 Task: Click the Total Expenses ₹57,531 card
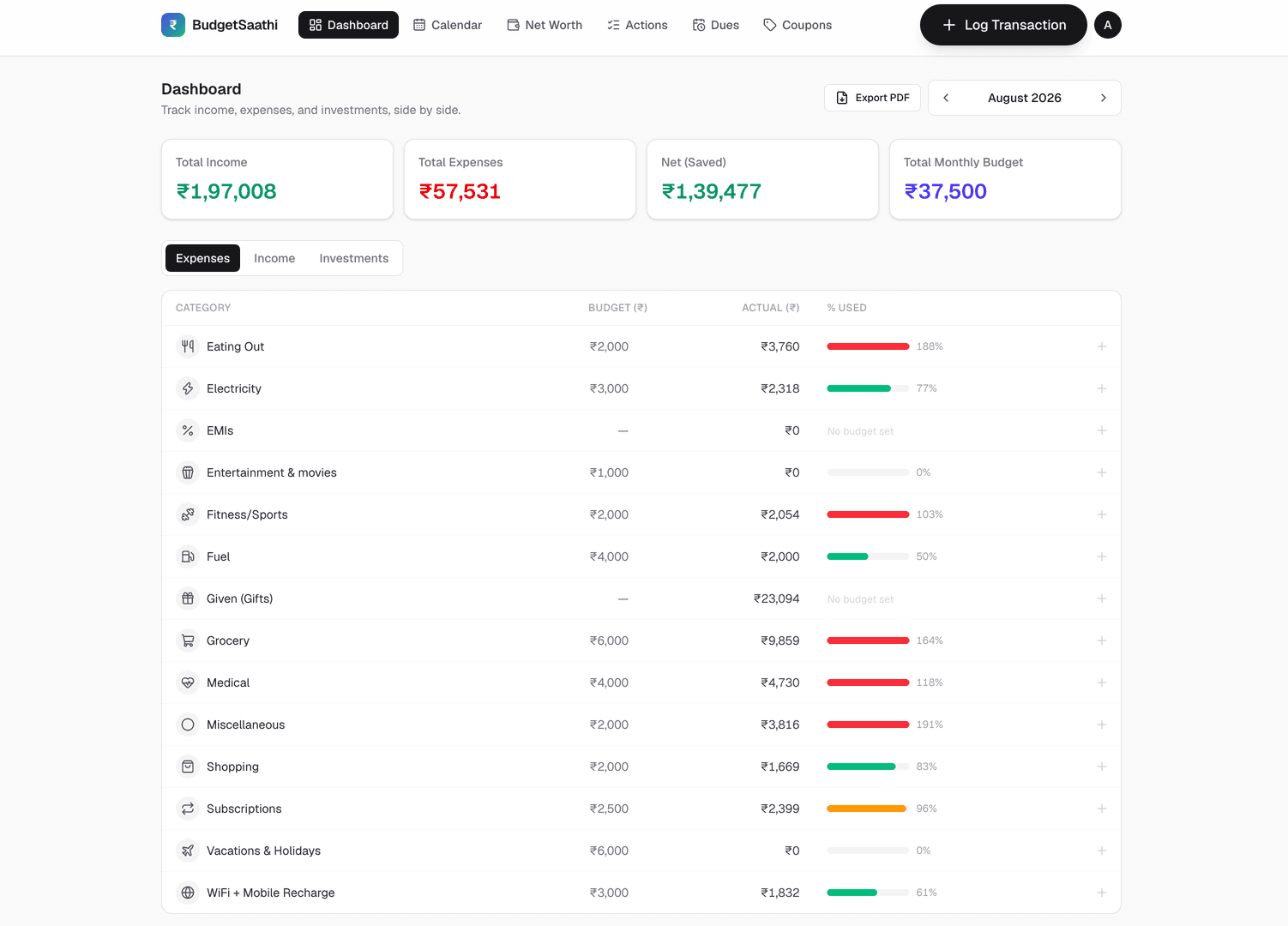[x=520, y=179]
